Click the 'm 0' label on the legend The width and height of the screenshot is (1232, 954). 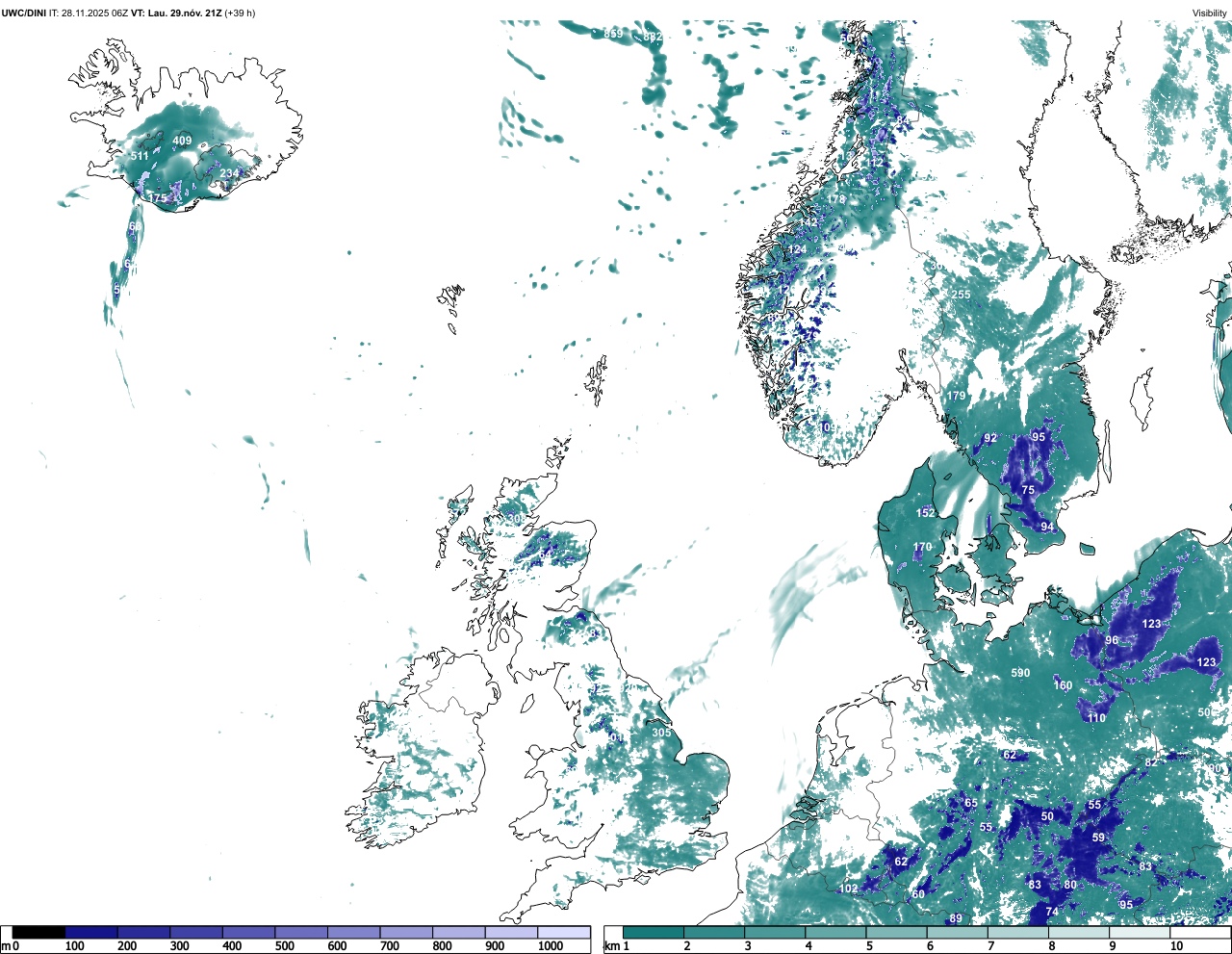10,946
